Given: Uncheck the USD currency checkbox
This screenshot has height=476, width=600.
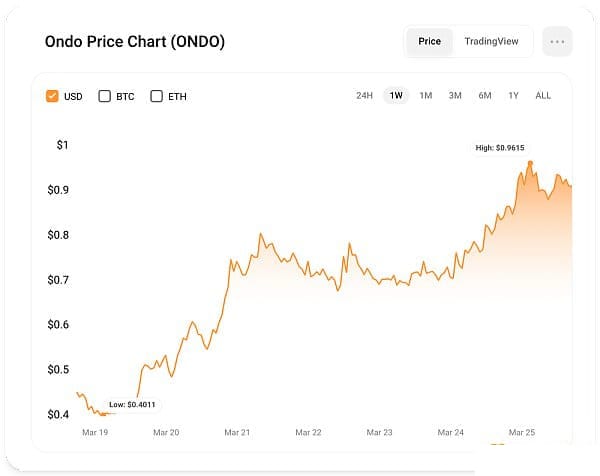Looking at the screenshot, I should 52,96.
